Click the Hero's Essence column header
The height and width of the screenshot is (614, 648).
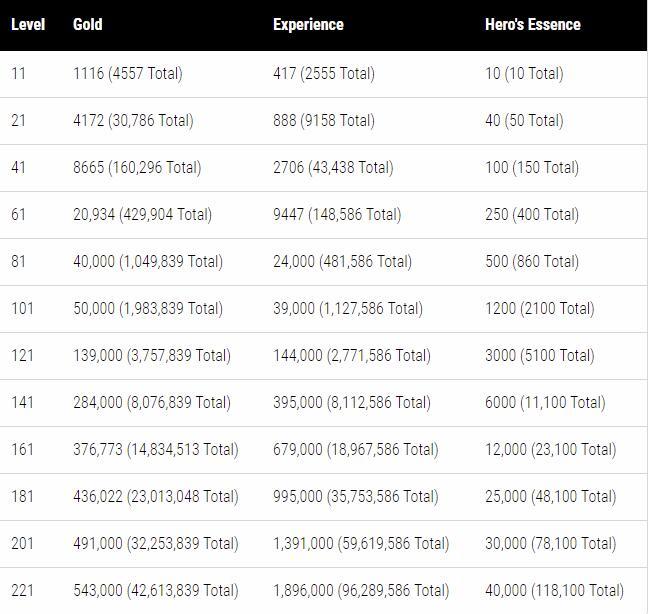pos(532,24)
